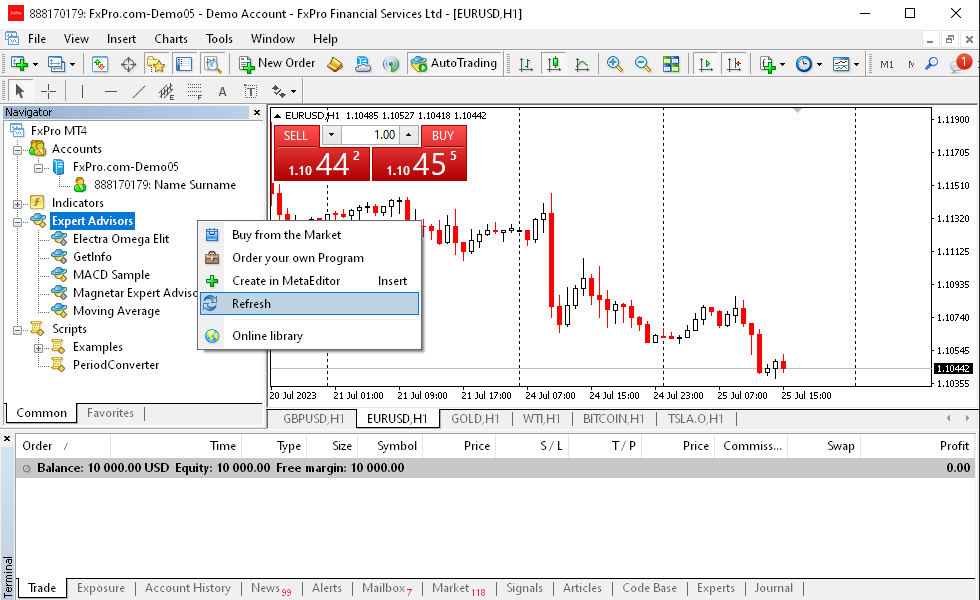Zoom out on the chart

[x=642, y=64]
